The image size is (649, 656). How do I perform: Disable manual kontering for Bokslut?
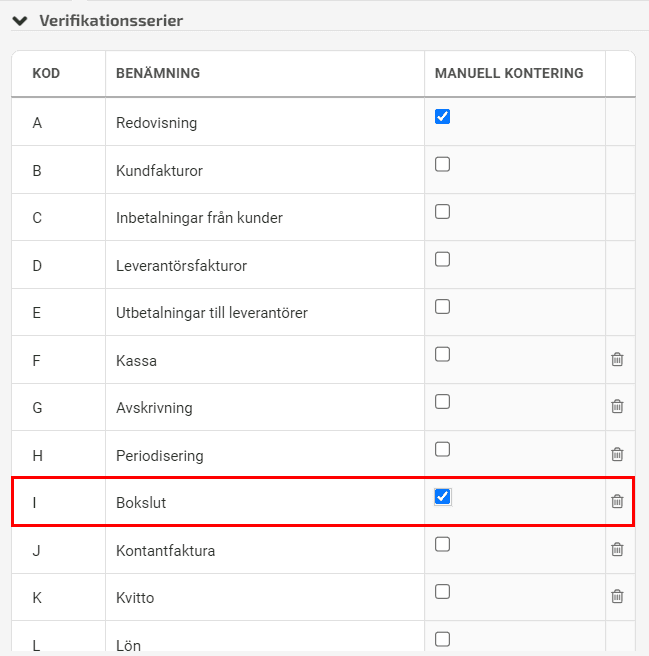[442, 497]
